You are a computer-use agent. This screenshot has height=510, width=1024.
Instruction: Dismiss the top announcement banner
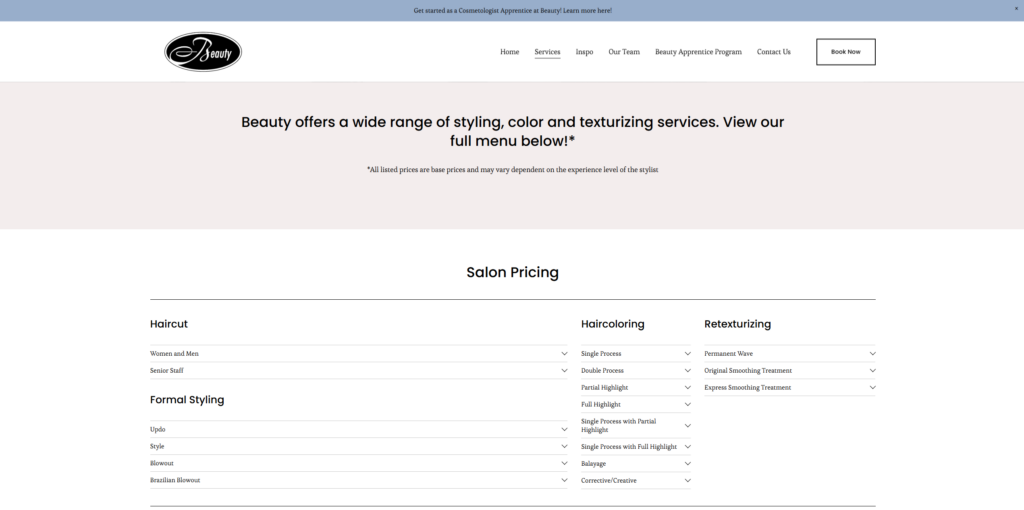(x=1016, y=8)
